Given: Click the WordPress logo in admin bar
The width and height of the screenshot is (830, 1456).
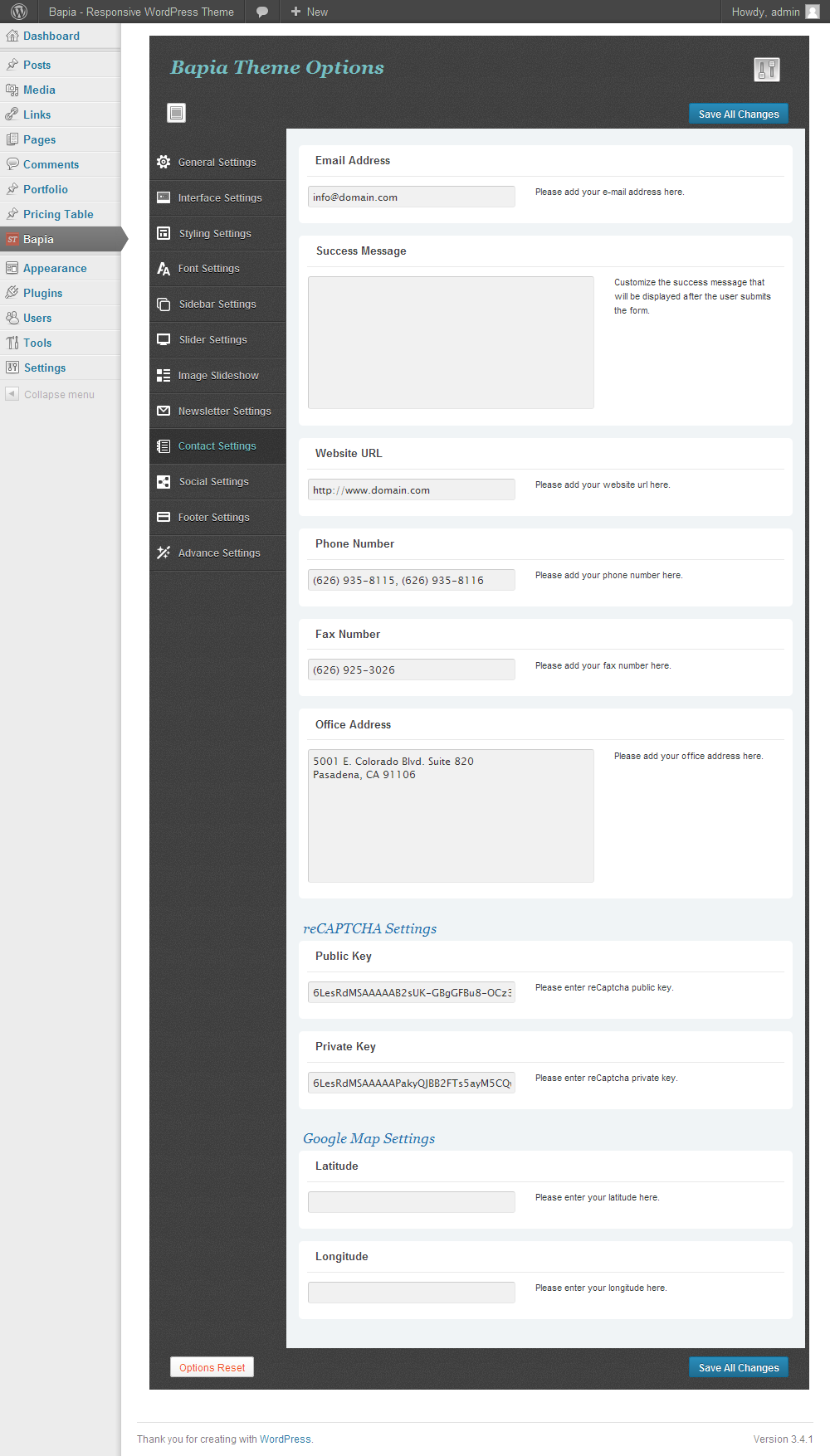Looking at the screenshot, I should click(19, 12).
